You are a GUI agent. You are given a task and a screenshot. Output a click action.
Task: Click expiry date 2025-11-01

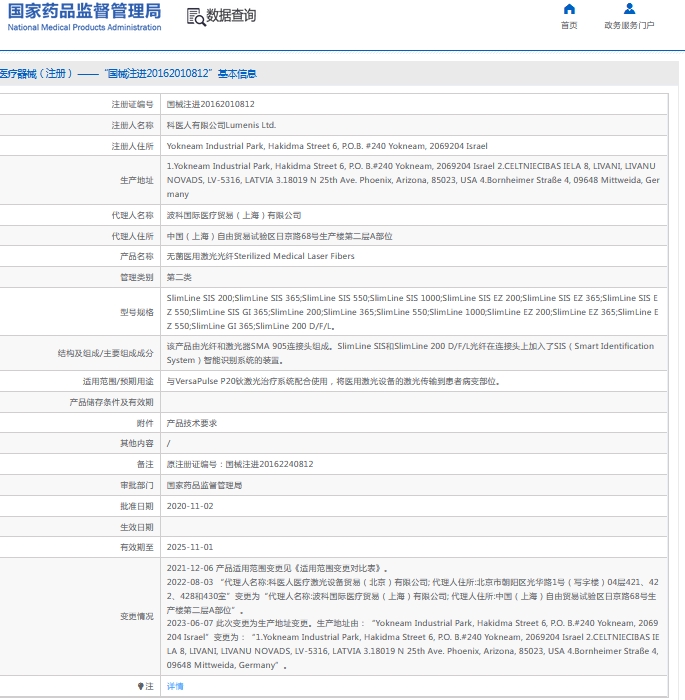coord(190,547)
